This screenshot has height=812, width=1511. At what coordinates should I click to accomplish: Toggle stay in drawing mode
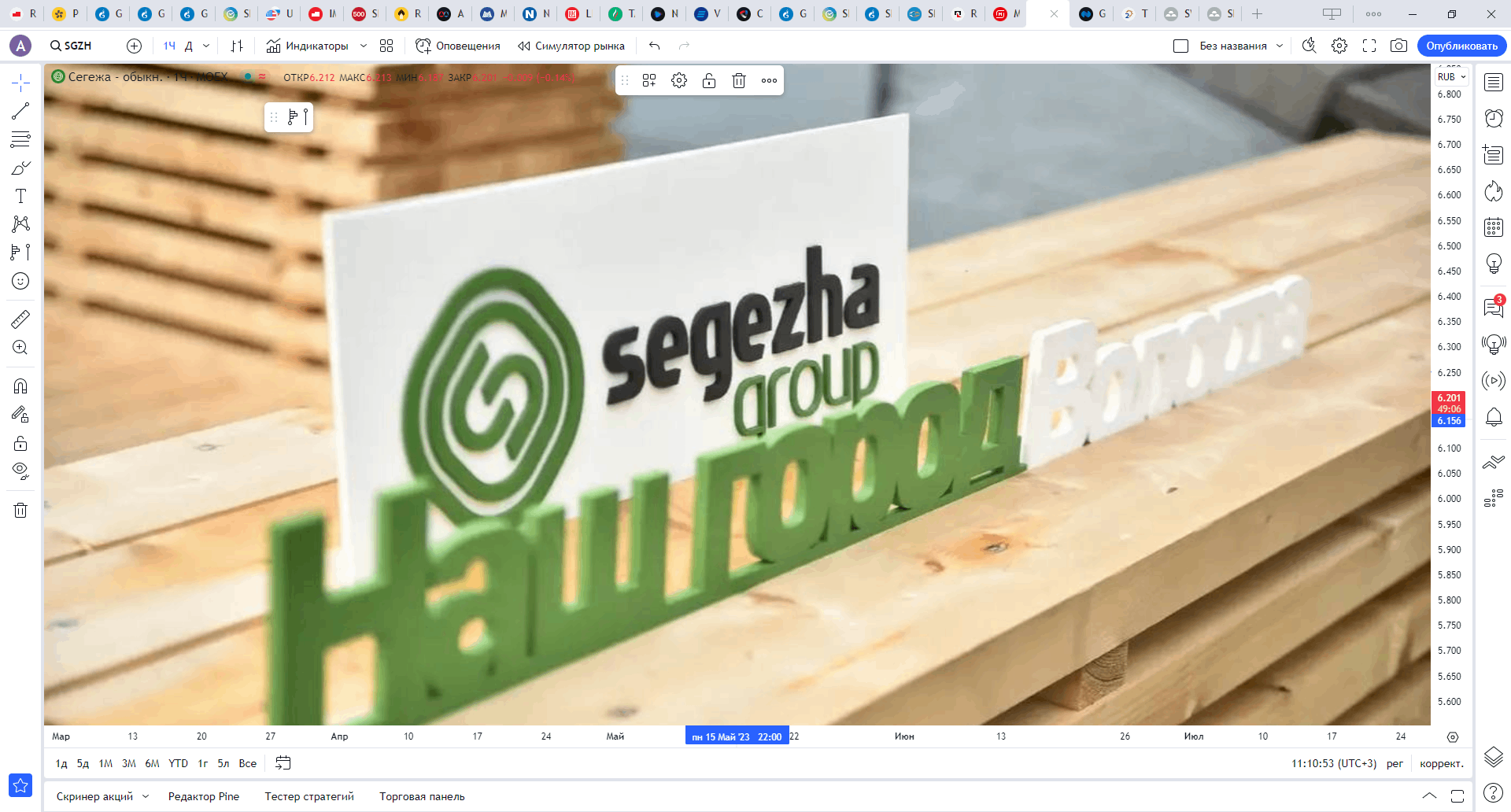click(x=20, y=415)
